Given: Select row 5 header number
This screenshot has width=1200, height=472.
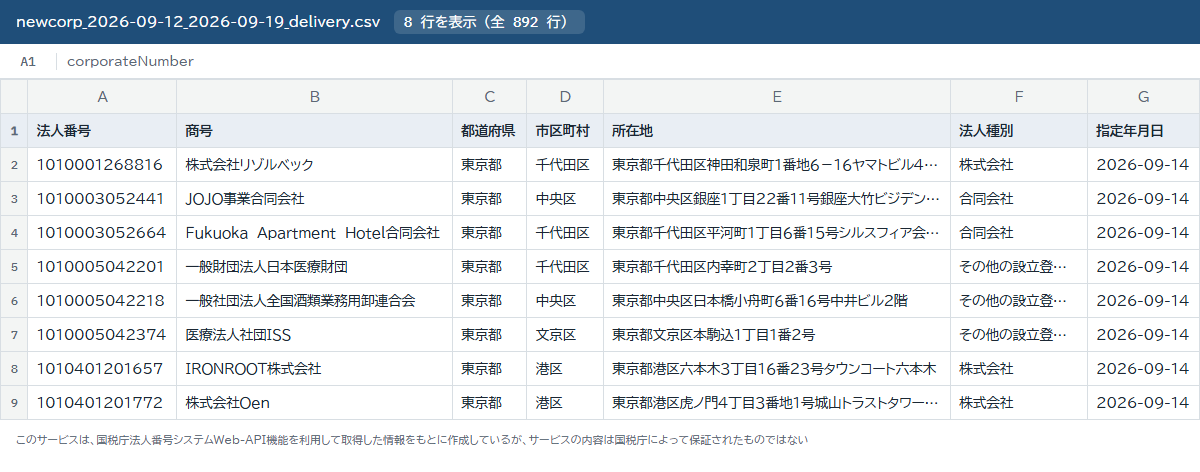Looking at the screenshot, I should [x=14, y=267].
